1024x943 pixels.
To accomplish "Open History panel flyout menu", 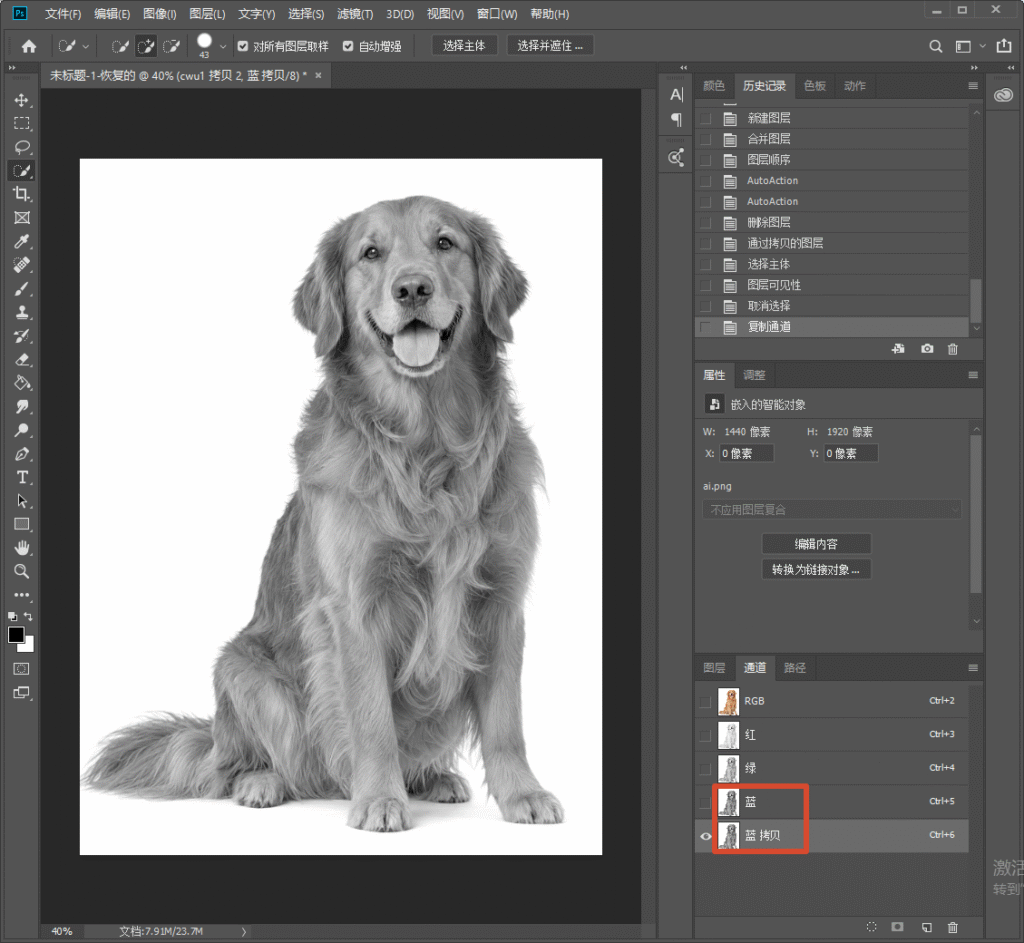I will [973, 86].
